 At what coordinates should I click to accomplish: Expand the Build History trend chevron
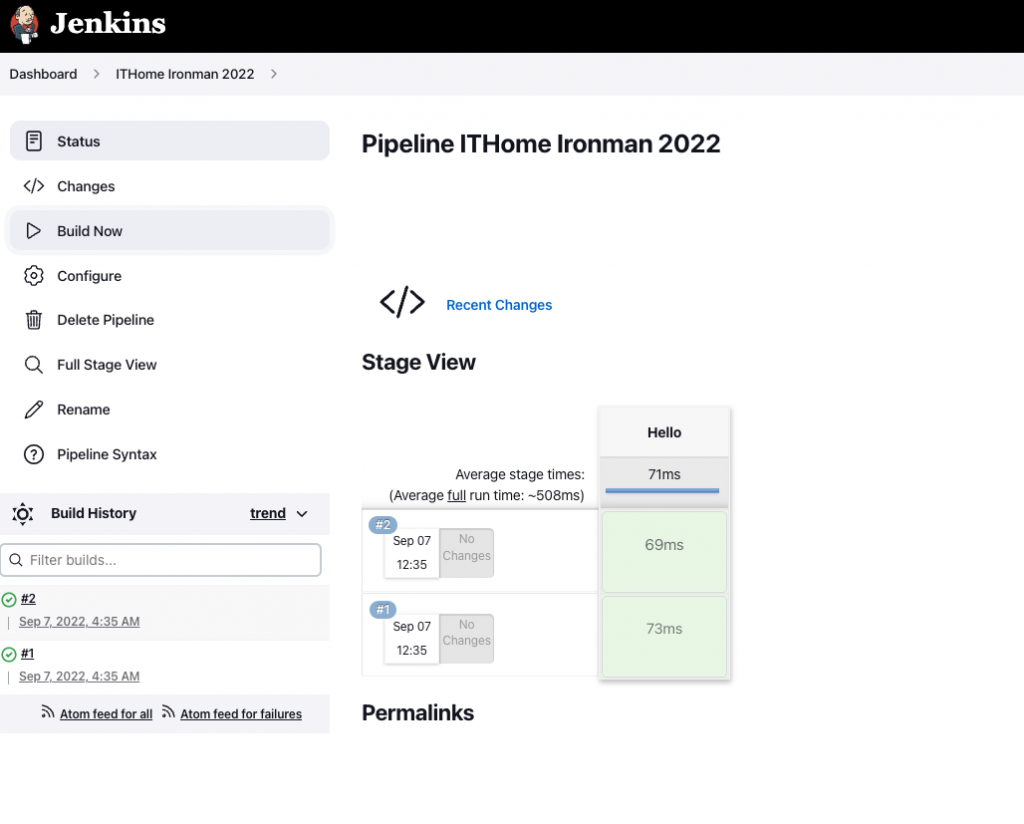point(302,514)
